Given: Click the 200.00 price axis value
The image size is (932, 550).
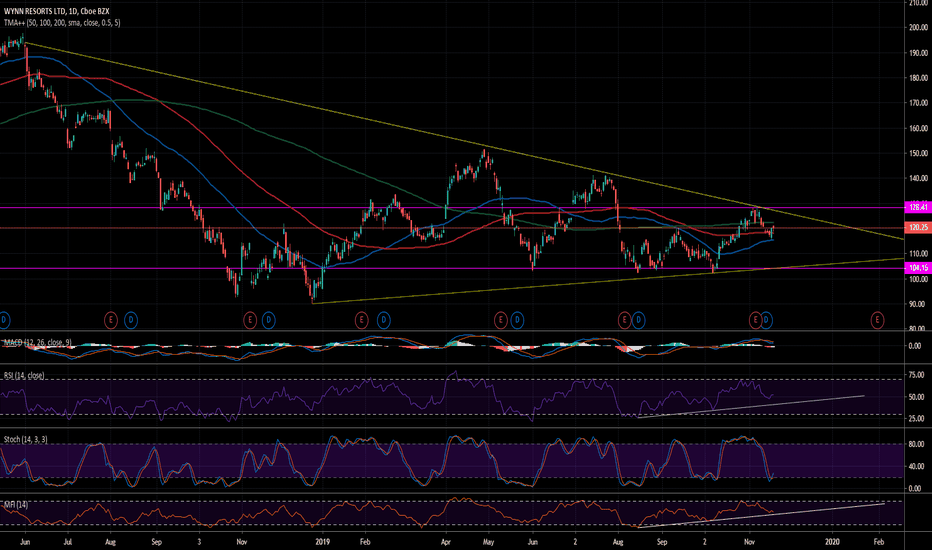Looking at the screenshot, I should click(x=918, y=27).
